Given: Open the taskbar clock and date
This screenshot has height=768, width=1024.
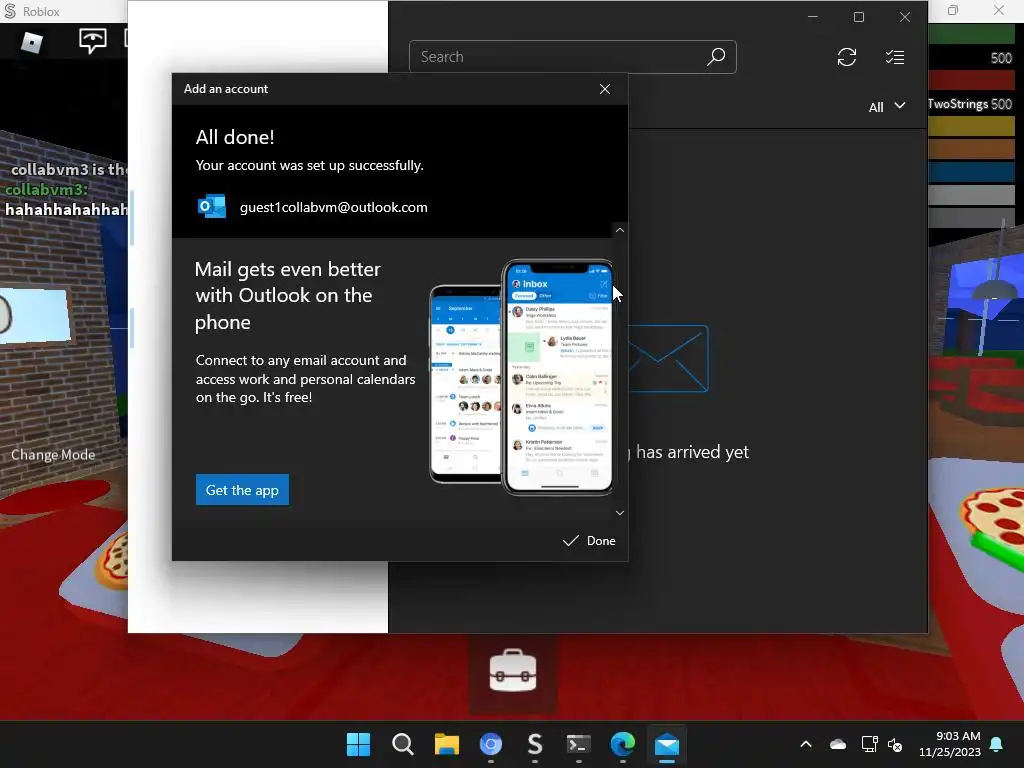Looking at the screenshot, I should (950, 744).
